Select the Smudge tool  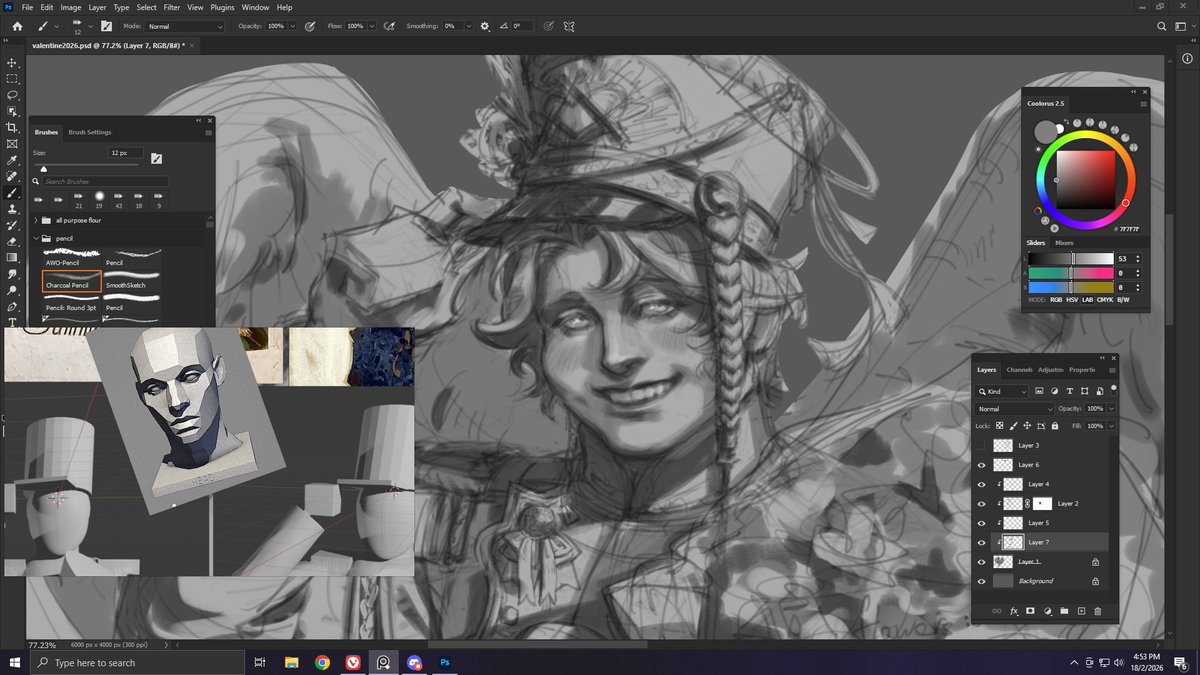12,273
